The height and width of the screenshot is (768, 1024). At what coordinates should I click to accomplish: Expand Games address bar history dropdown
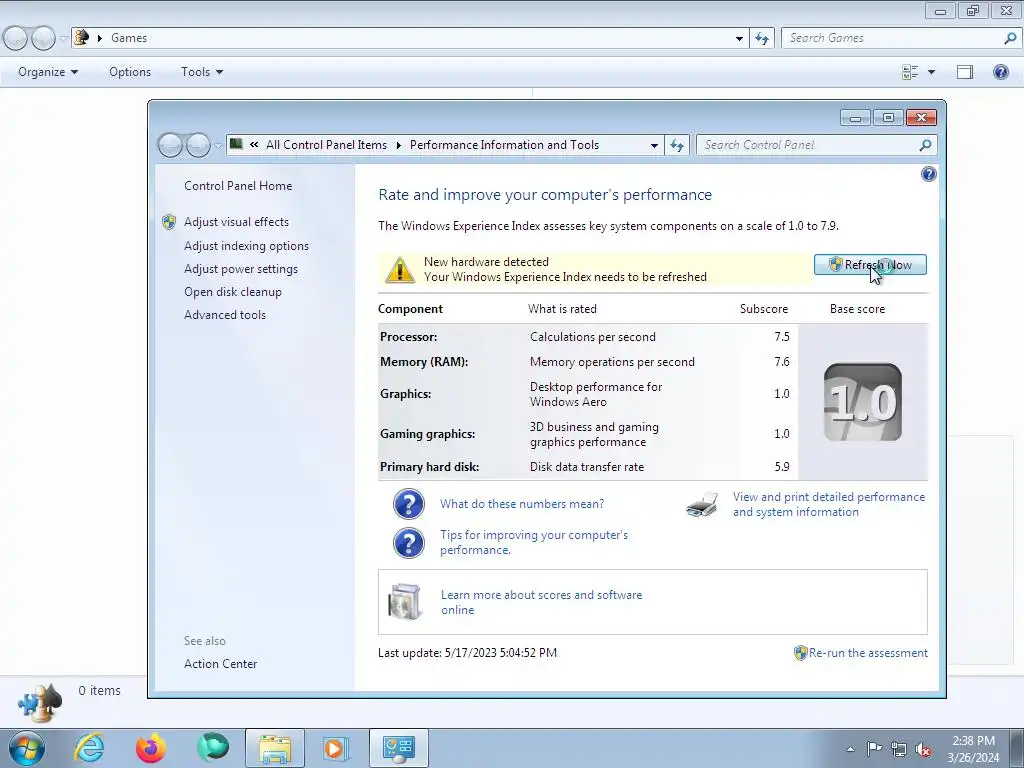coord(739,38)
